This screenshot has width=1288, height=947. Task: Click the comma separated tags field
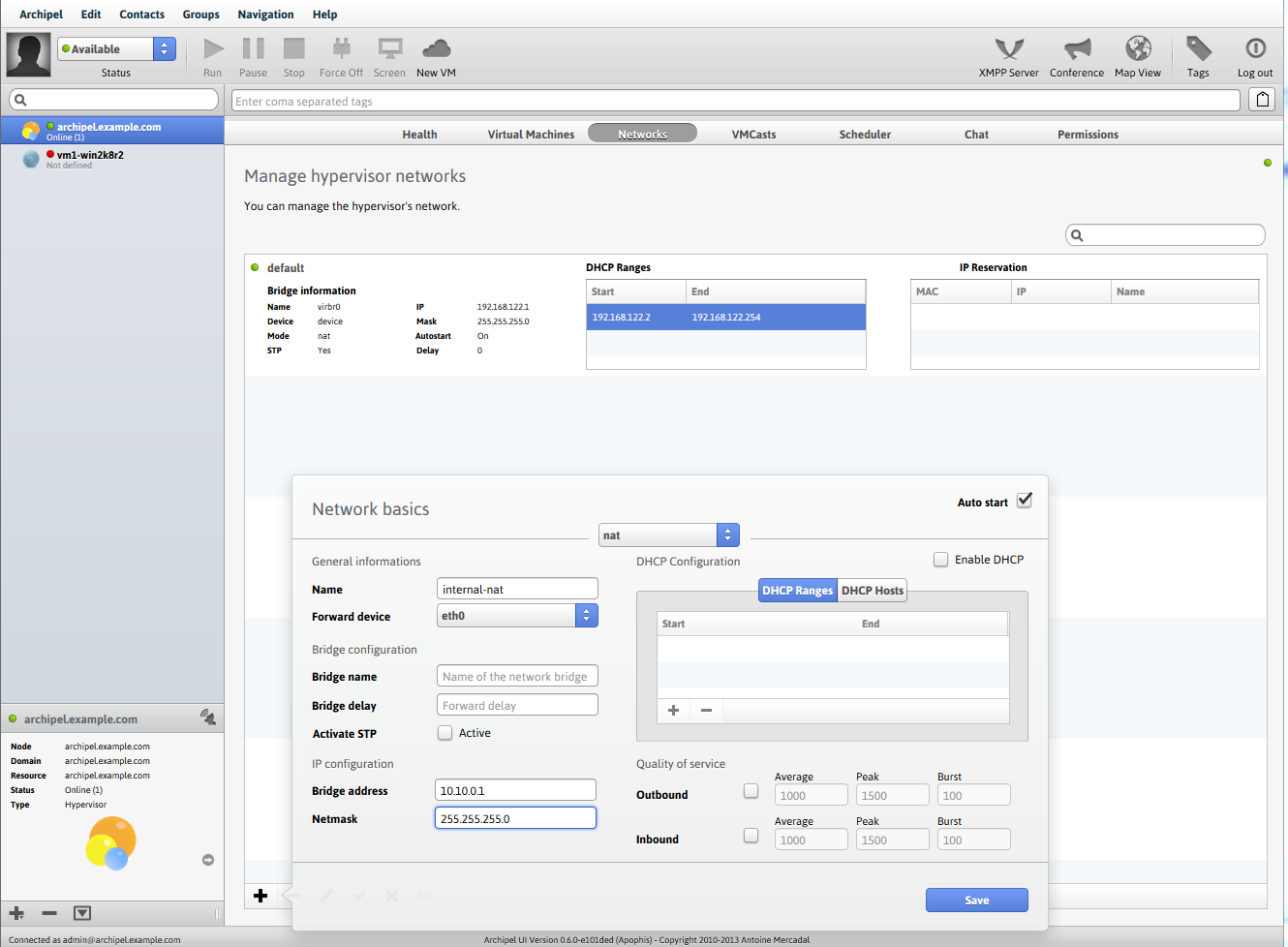point(736,101)
